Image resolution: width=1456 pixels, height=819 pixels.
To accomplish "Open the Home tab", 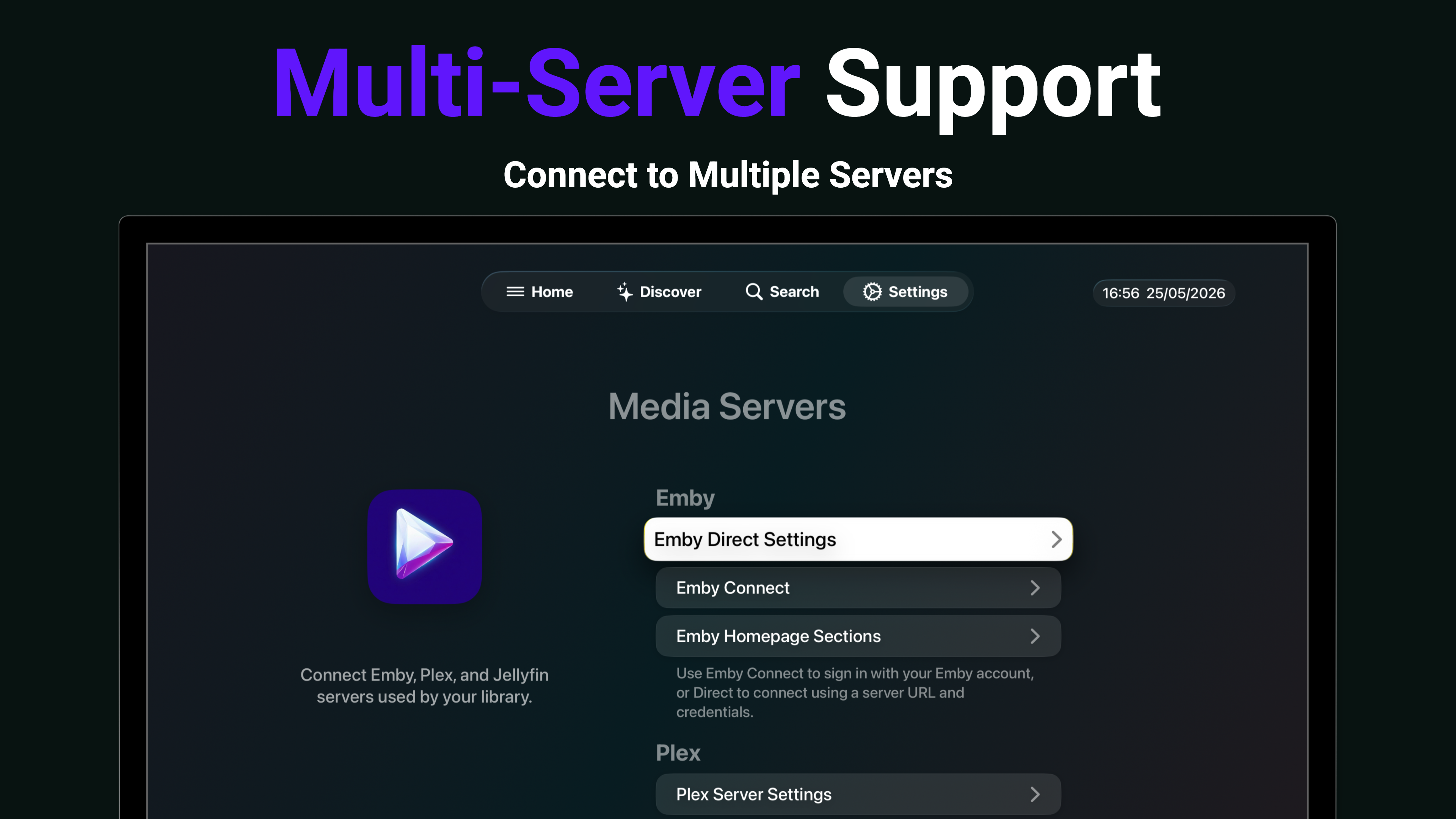I will (x=539, y=292).
